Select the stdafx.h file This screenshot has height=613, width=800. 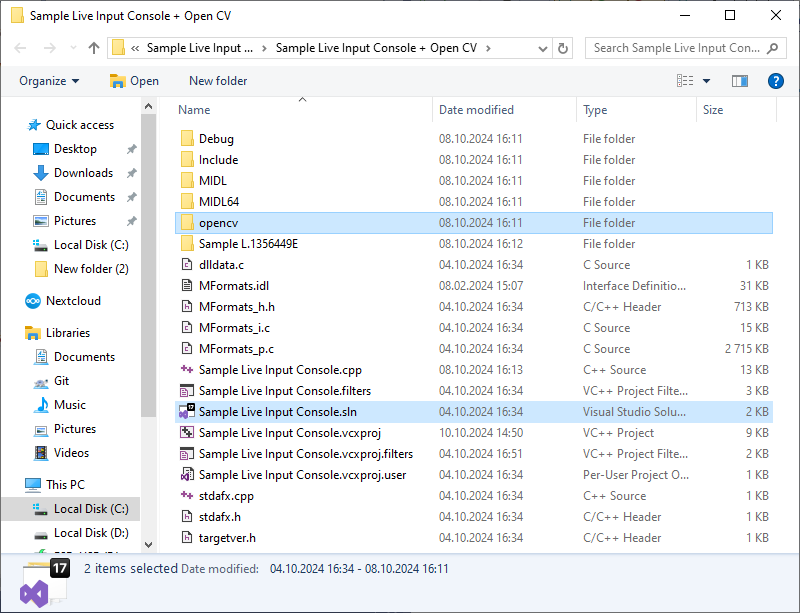click(x=473, y=517)
